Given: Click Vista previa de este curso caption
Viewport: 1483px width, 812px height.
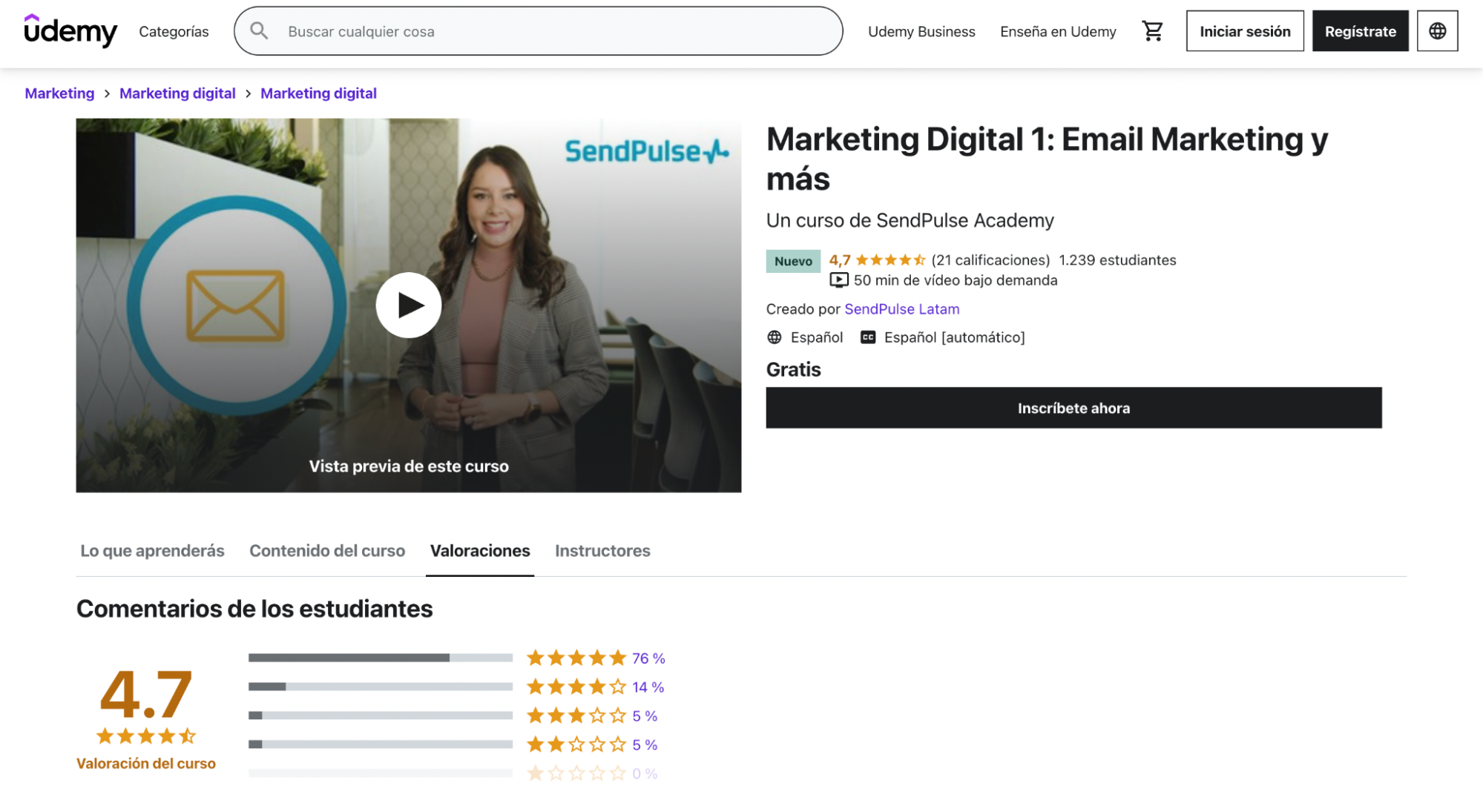Looking at the screenshot, I should tap(409, 466).
